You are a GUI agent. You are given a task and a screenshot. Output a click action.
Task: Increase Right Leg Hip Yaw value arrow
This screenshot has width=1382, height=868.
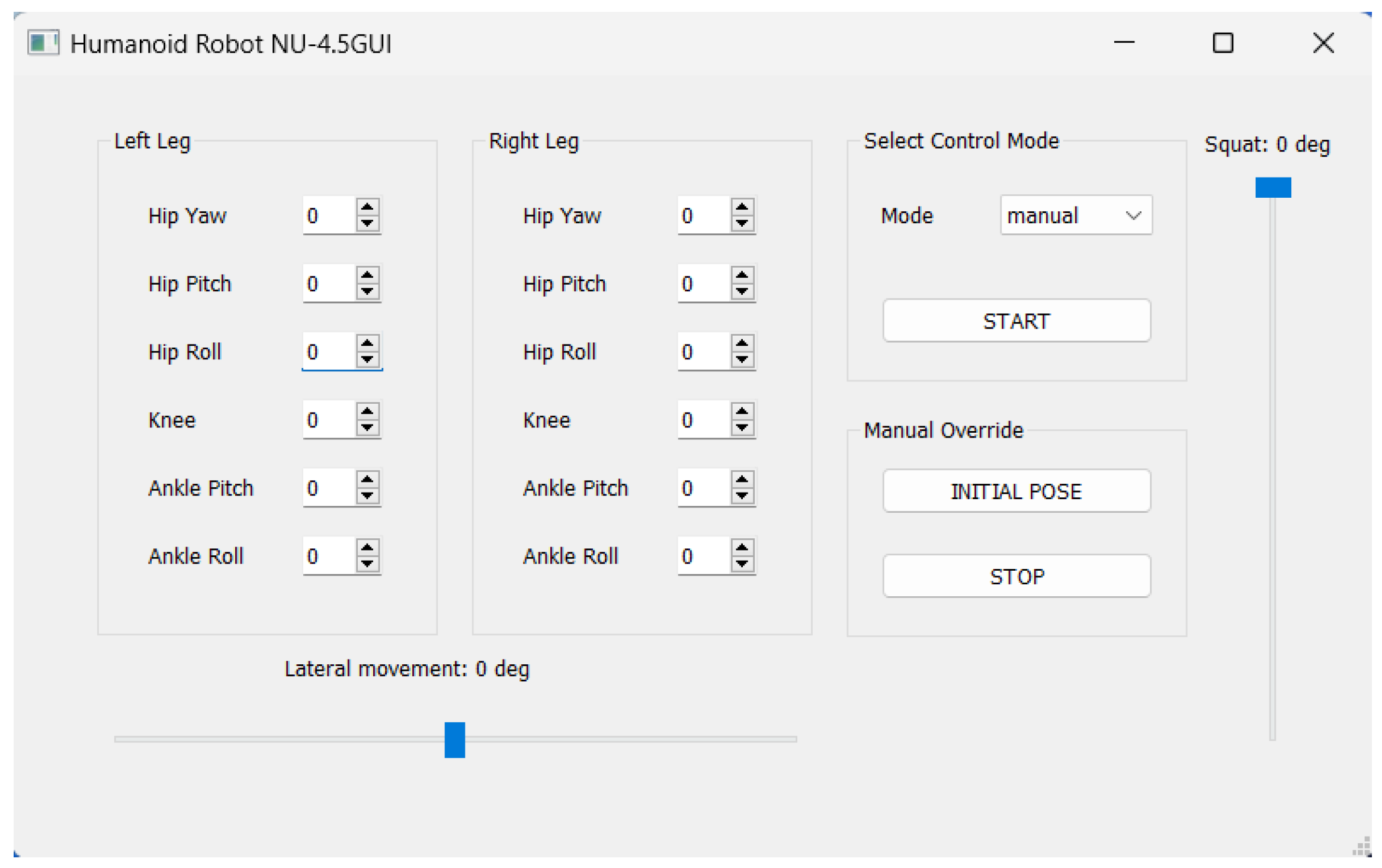(742, 207)
